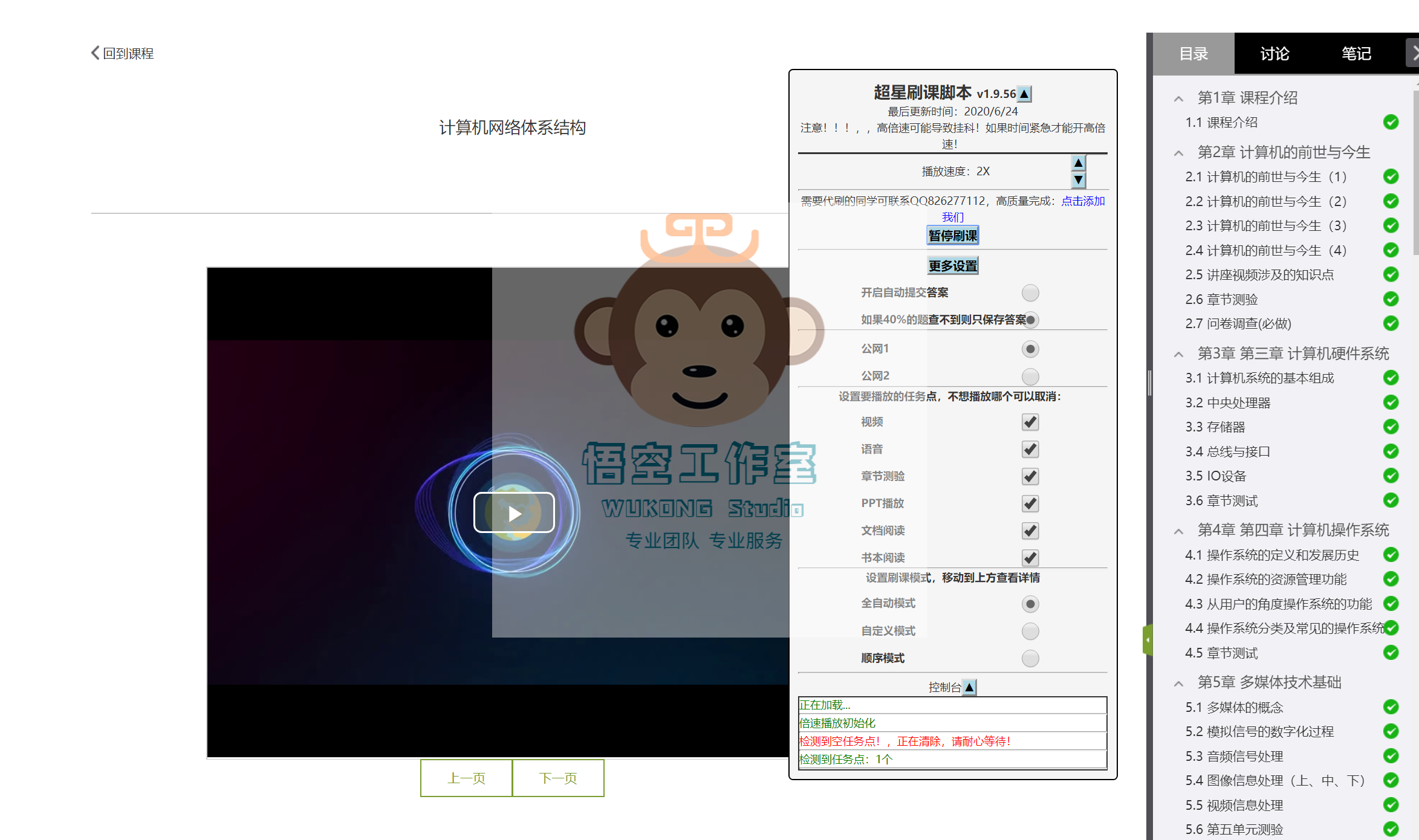Play the video with center play button
The image size is (1419, 840).
pyautogui.click(x=514, y=512)
